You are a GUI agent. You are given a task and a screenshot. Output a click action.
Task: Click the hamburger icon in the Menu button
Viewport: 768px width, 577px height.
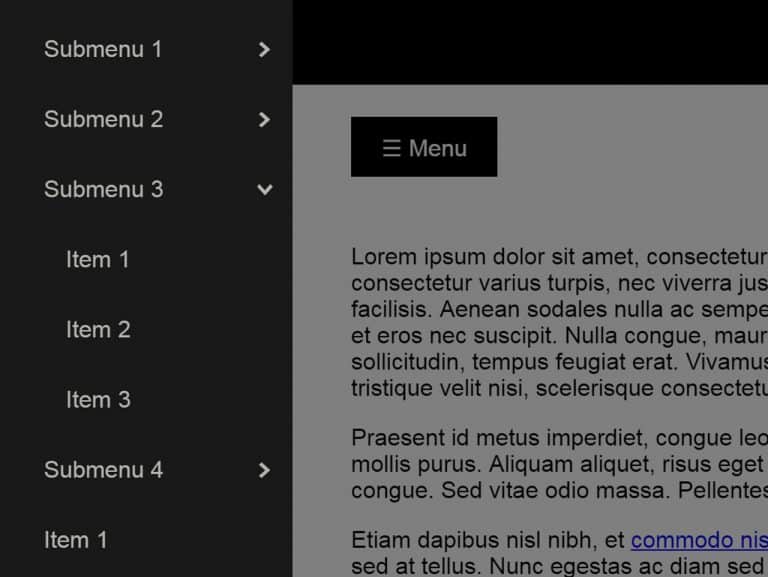[391, 148]
